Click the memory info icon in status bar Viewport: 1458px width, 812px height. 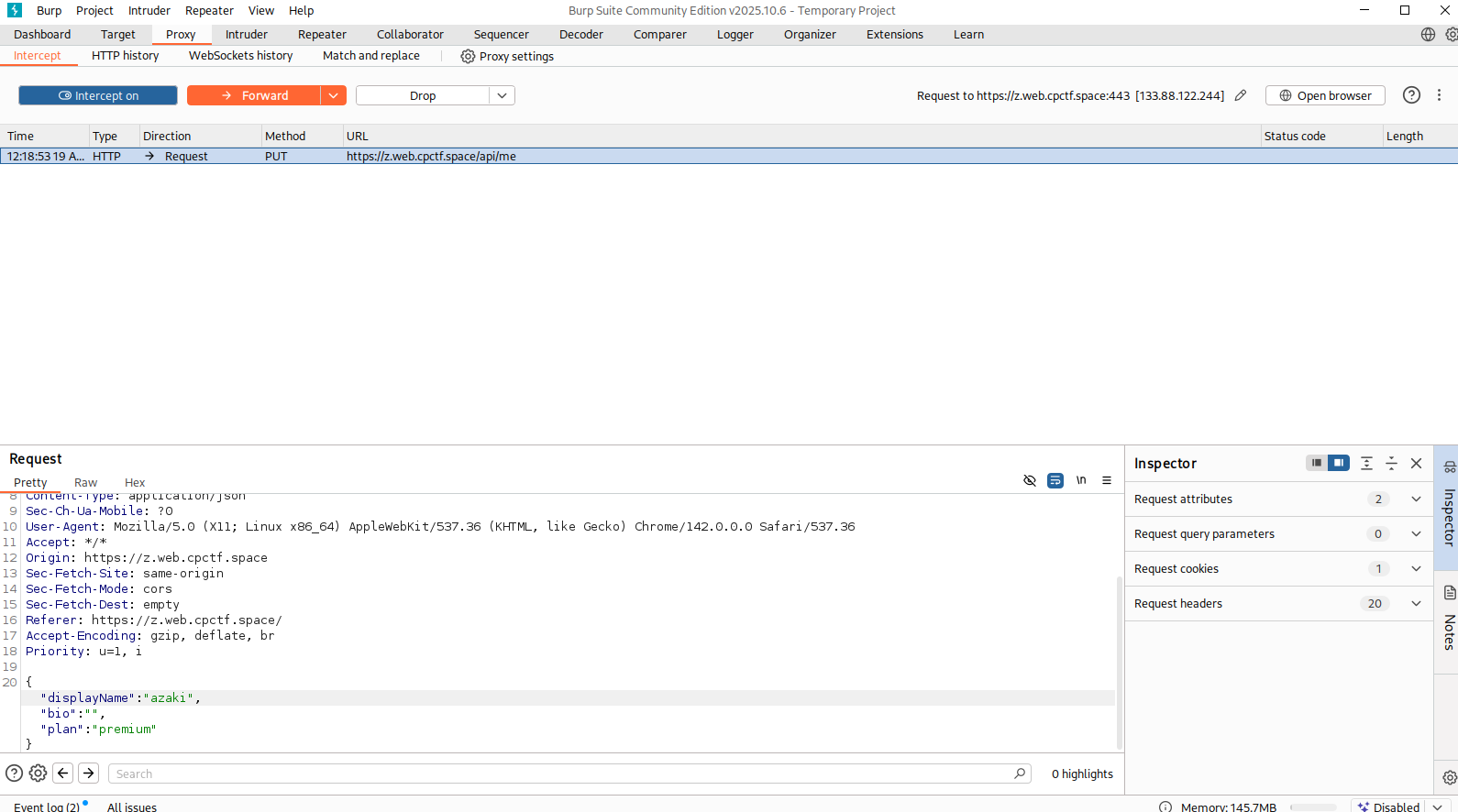(x=1165, y=807)
